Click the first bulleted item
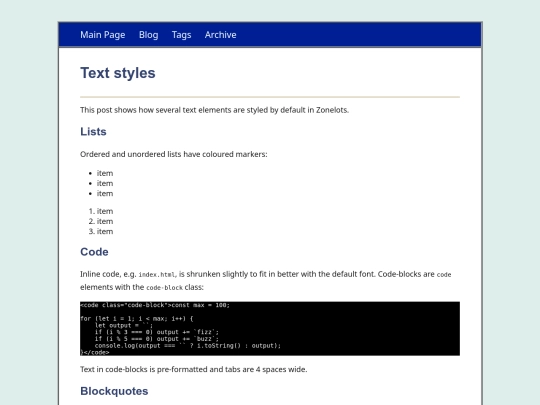 (x=105, y=173)
